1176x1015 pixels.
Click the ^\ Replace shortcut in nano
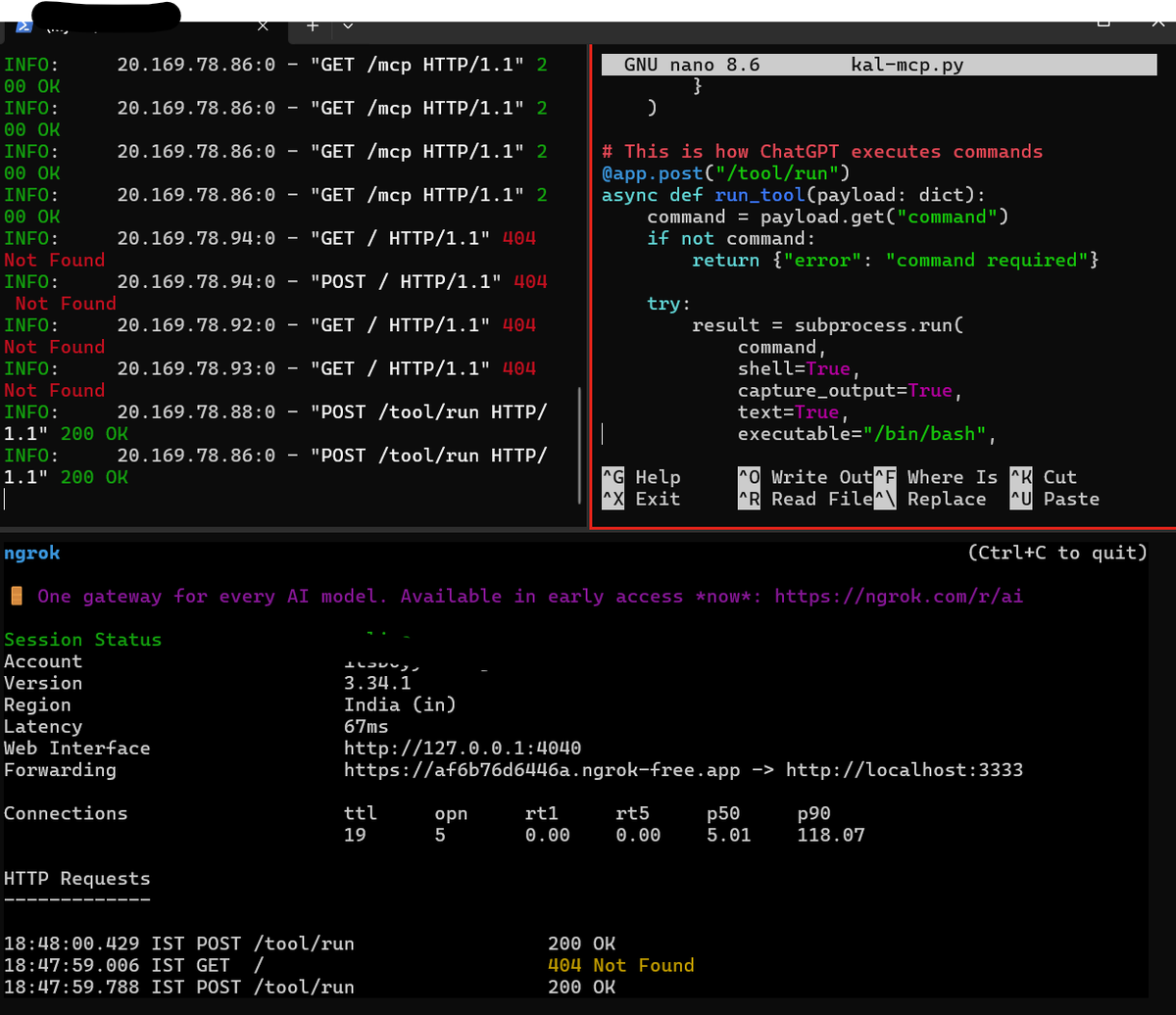pyautogui.click(x=930, y=499)
